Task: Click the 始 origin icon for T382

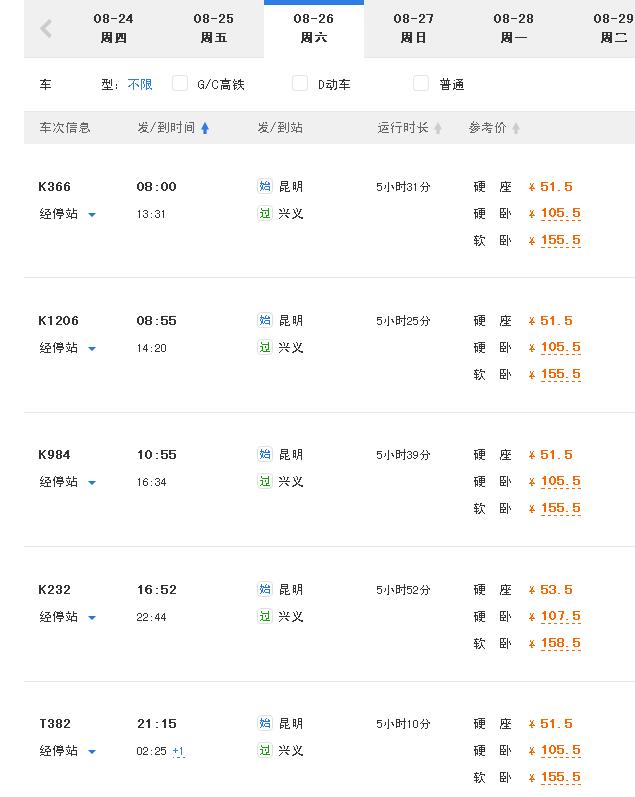Action: pyautogui.click(x=265, y=723)
